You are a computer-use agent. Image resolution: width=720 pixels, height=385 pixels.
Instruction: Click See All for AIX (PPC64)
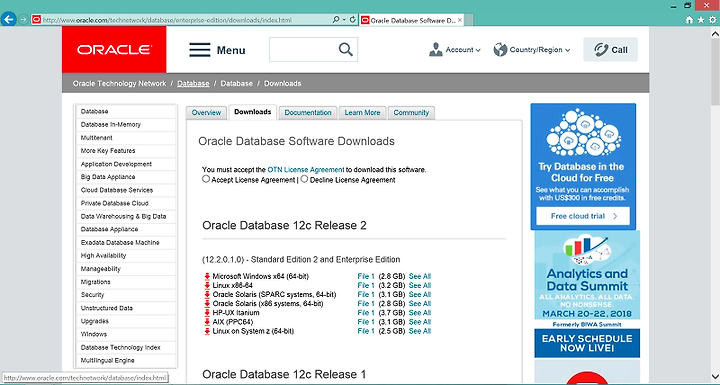click(x=420, y=322)
